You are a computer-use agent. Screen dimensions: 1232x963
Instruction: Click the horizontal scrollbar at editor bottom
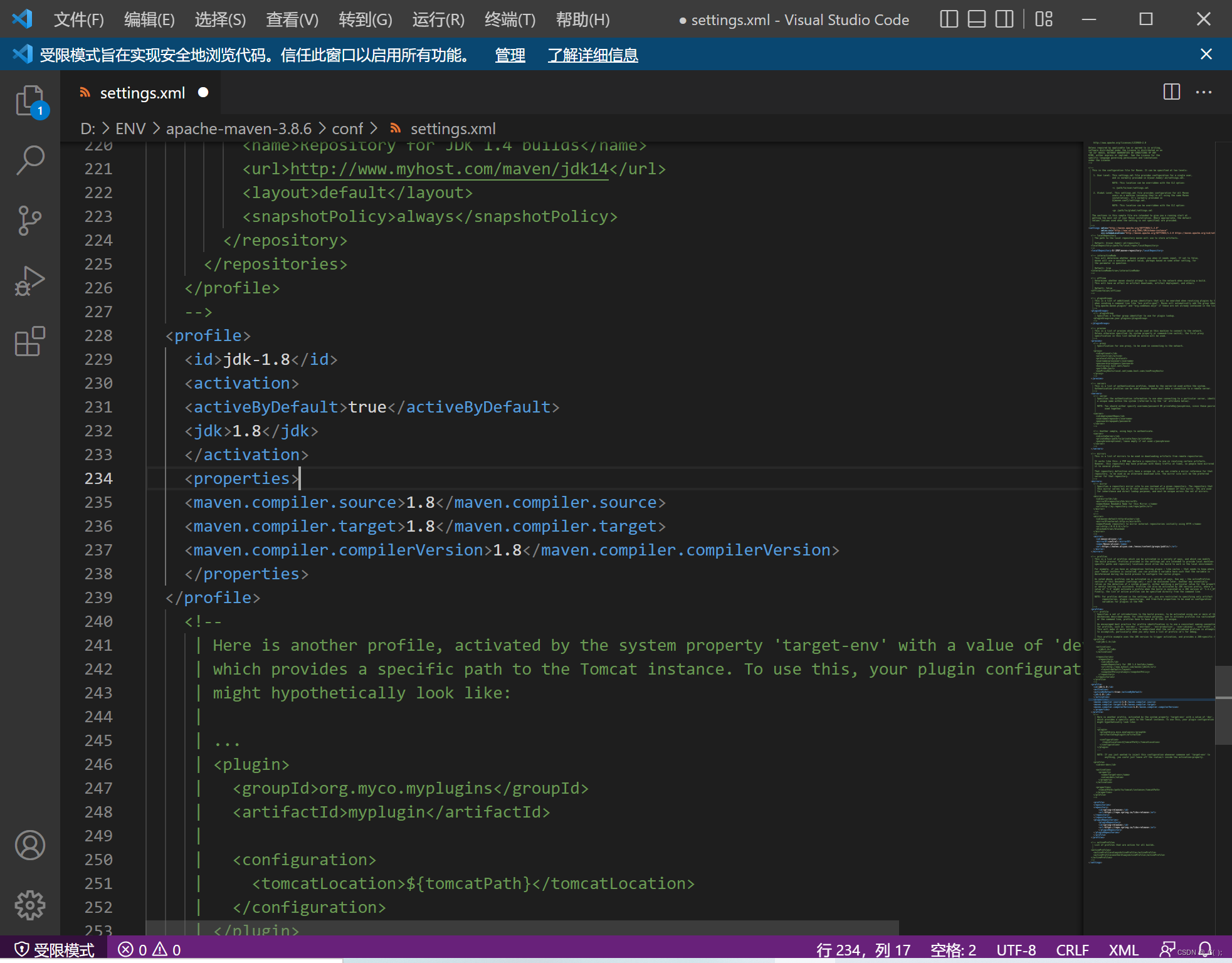522,928
